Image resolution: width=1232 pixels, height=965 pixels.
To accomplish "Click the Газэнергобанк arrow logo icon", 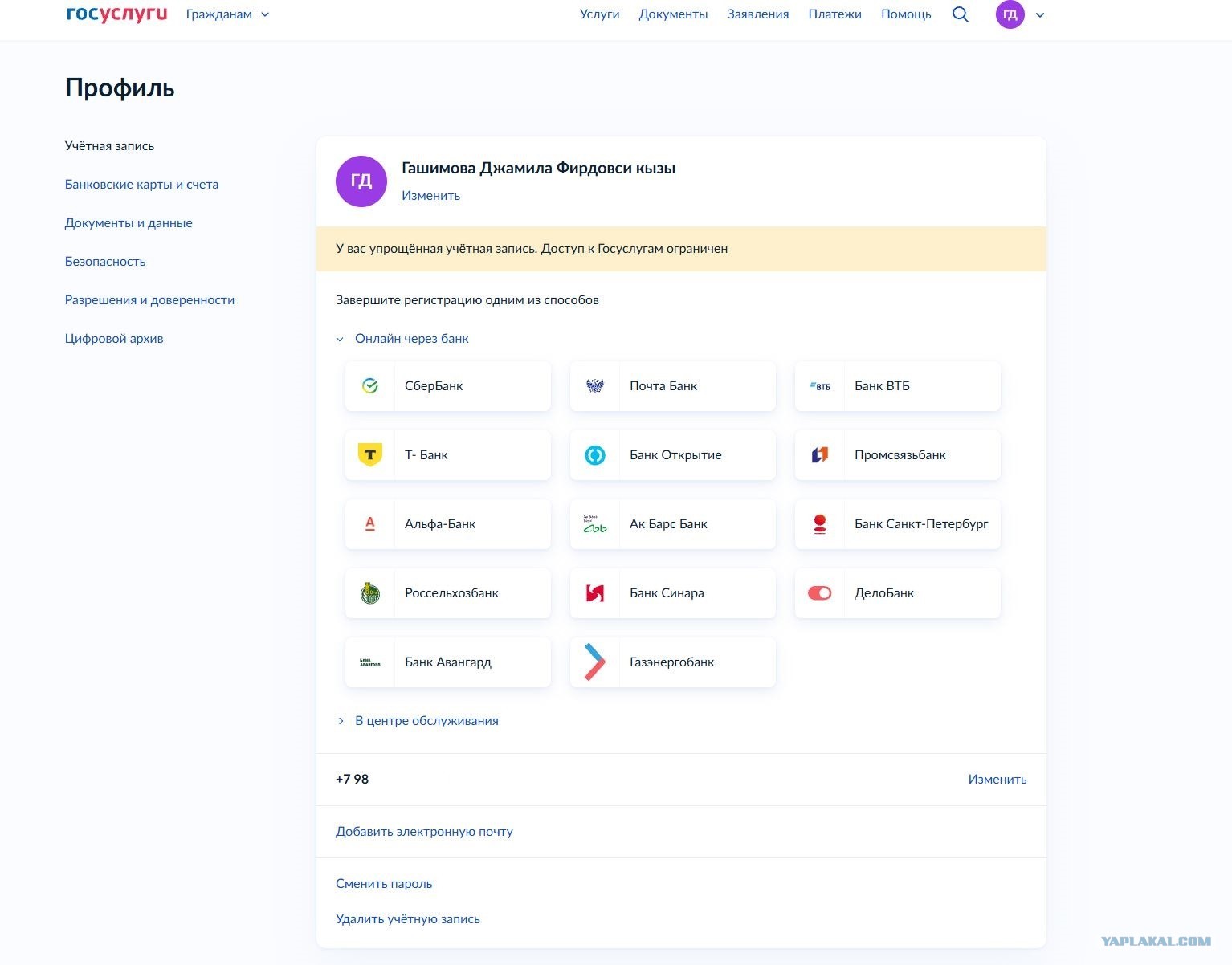I will coord(595,662).
